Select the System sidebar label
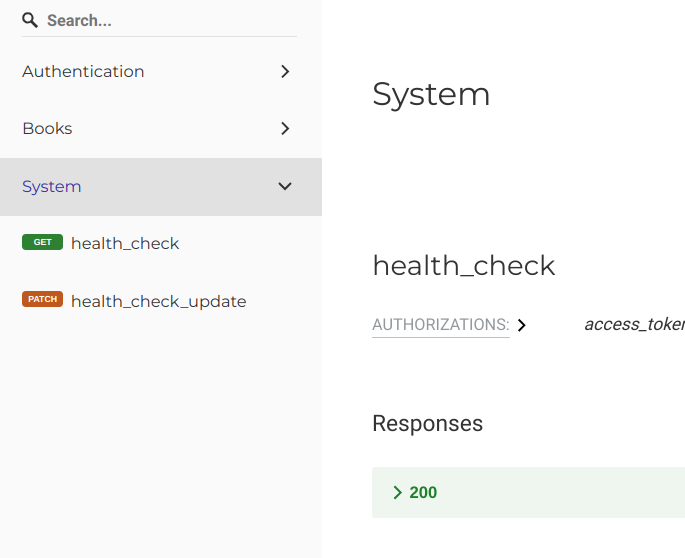 click(x=52, y=187)
